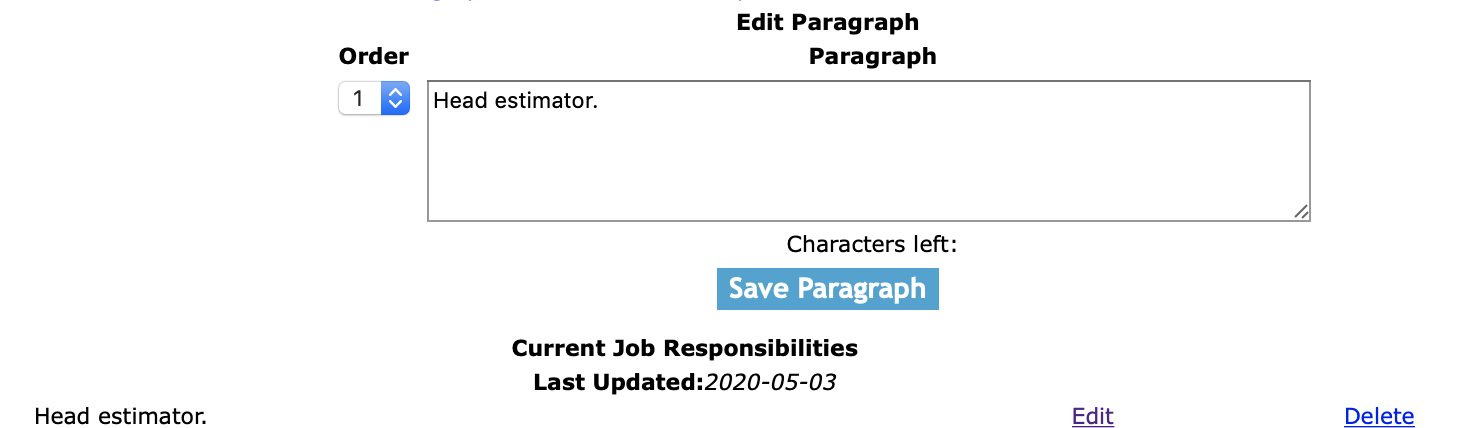Click the resize grip on paragraph text box
This screenshot has width=1478, height=428.
(x=1301, y=211)
